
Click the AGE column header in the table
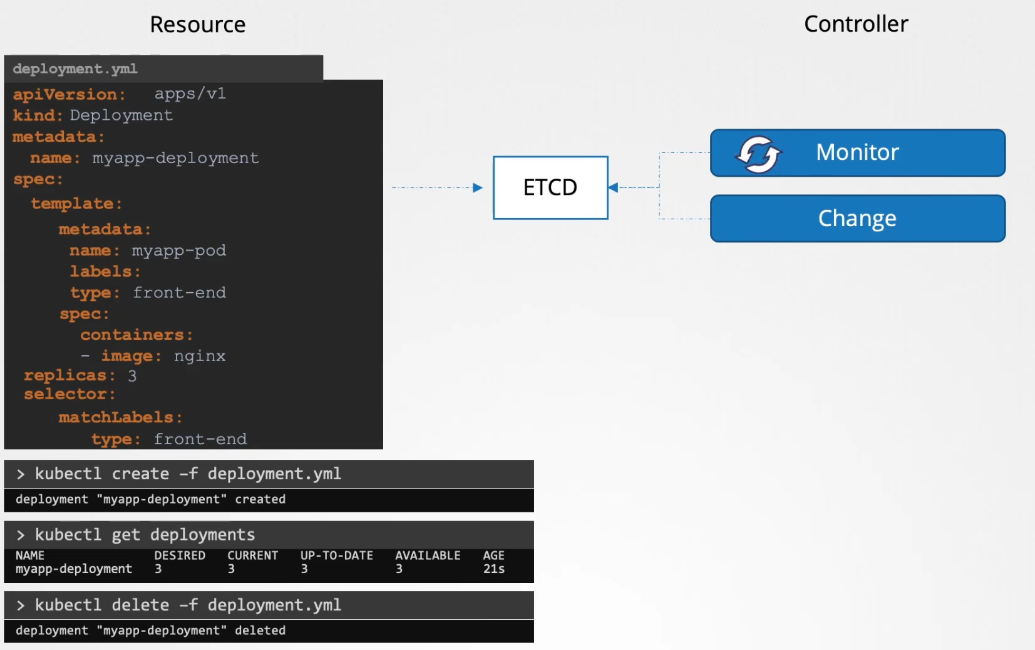pyautogui.click(x=494, y=555)
